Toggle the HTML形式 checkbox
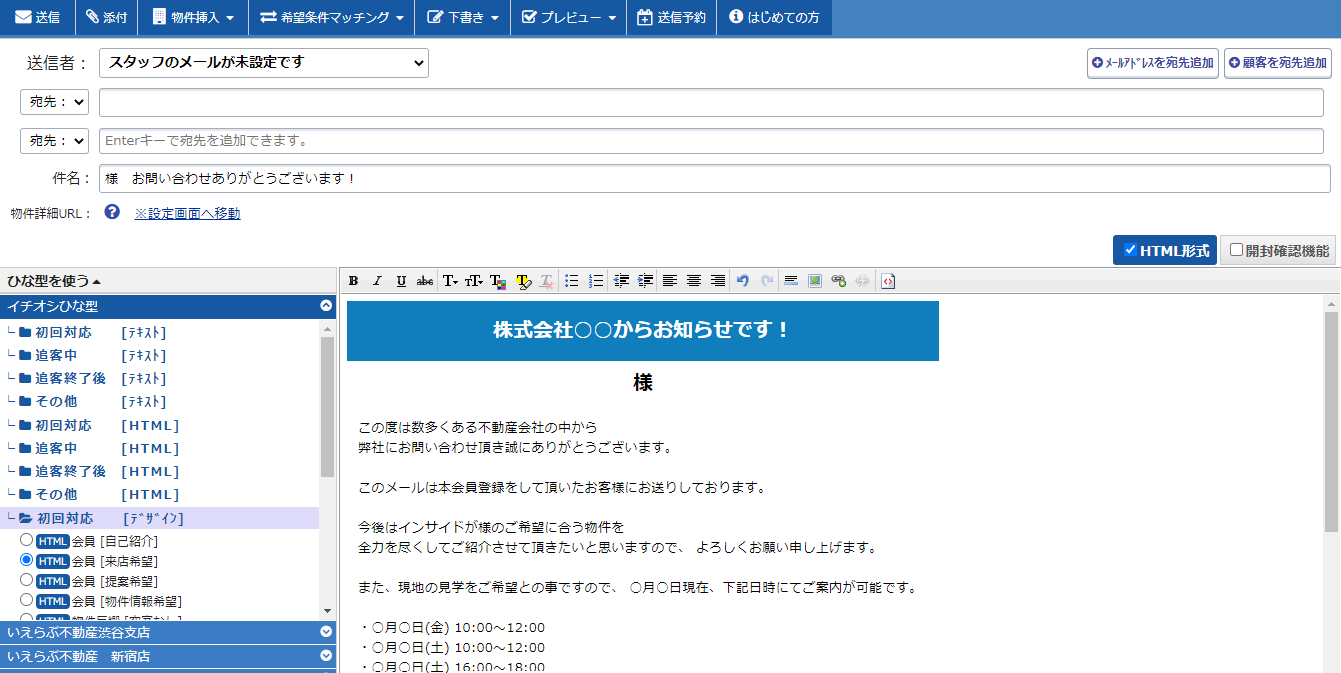Viewport: 1341px width, 673px height. 1130,250
